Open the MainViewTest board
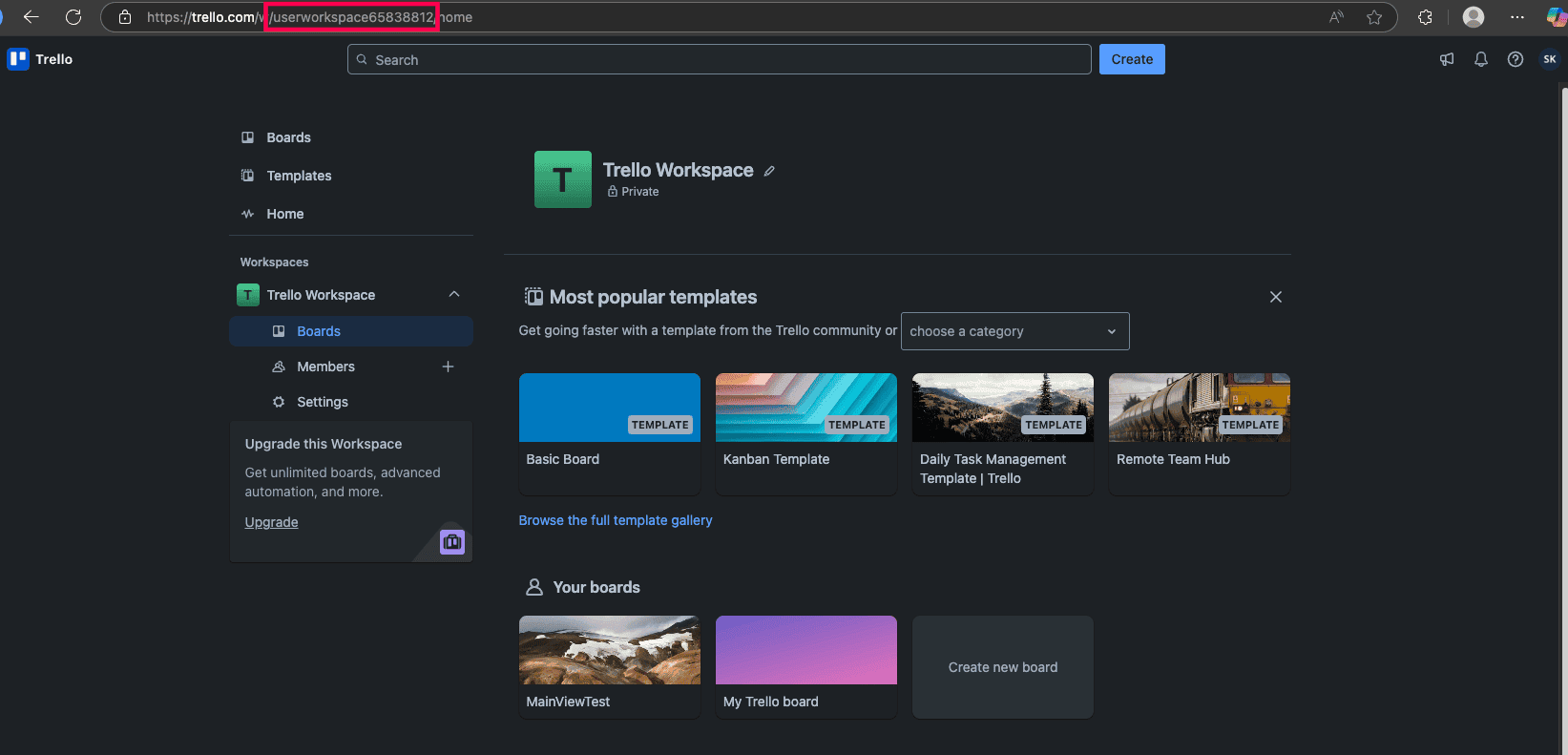Screen dimensions: 1568x755 coord(610,667)
